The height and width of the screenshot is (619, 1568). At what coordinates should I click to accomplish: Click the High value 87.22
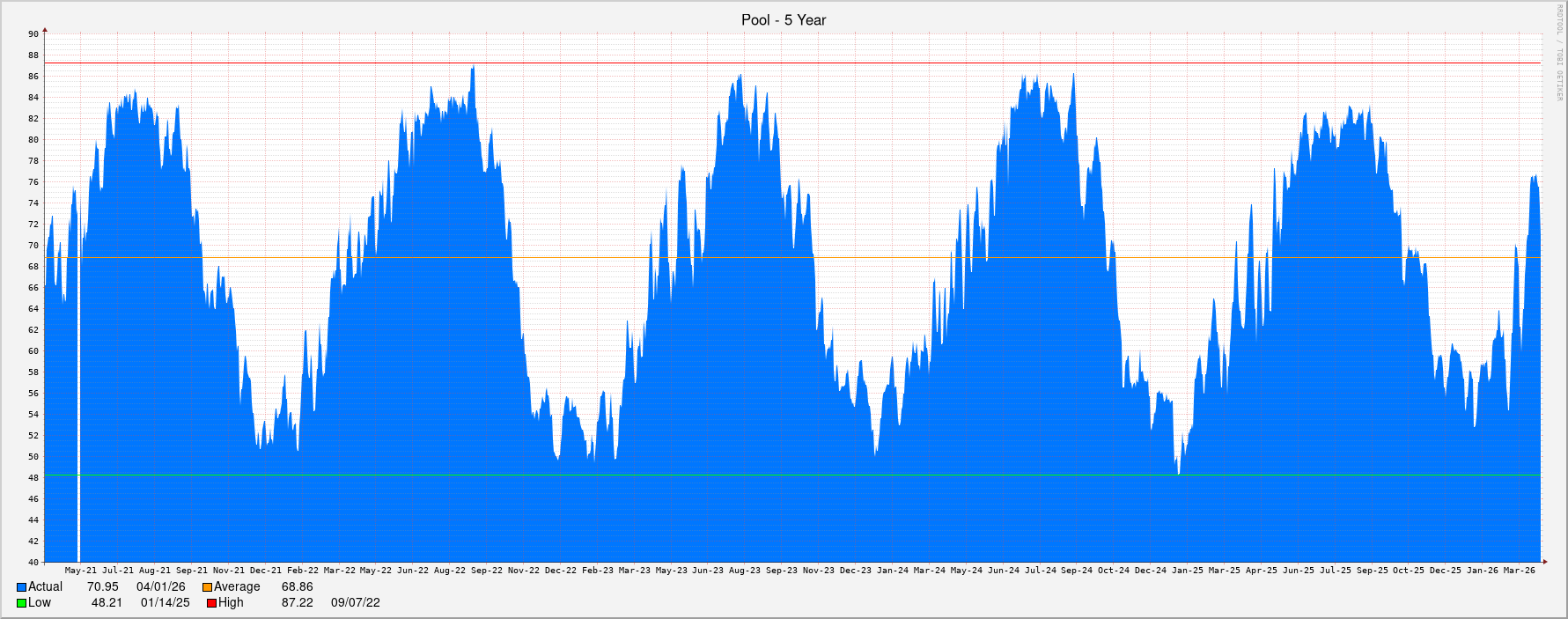[297, 603]
